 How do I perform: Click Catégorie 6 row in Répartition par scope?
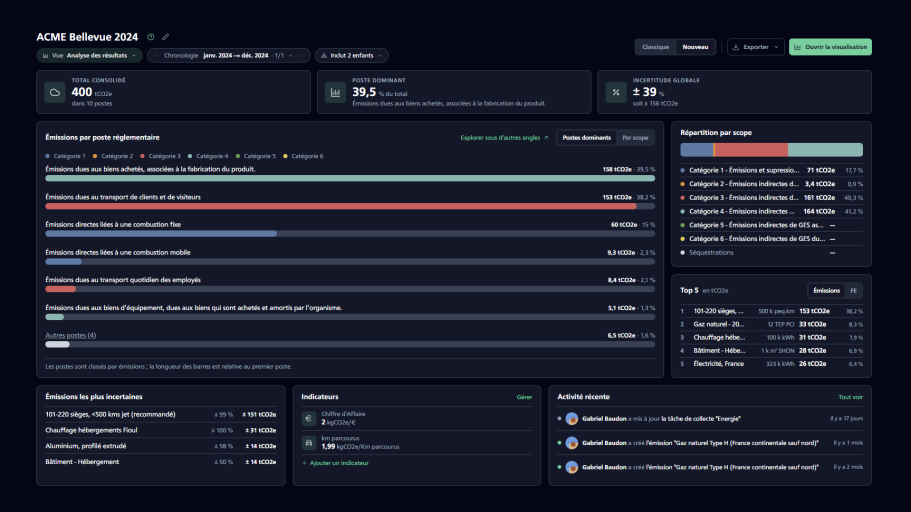[x=772, y=239]
